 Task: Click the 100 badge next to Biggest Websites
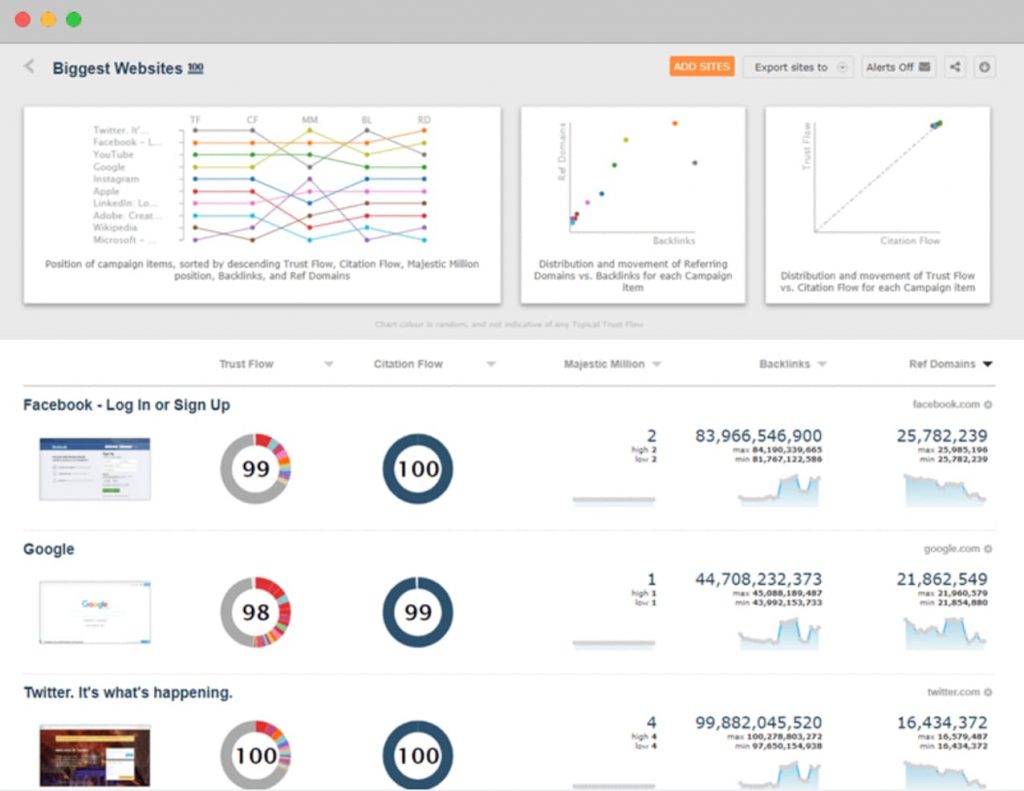[196, 68]
